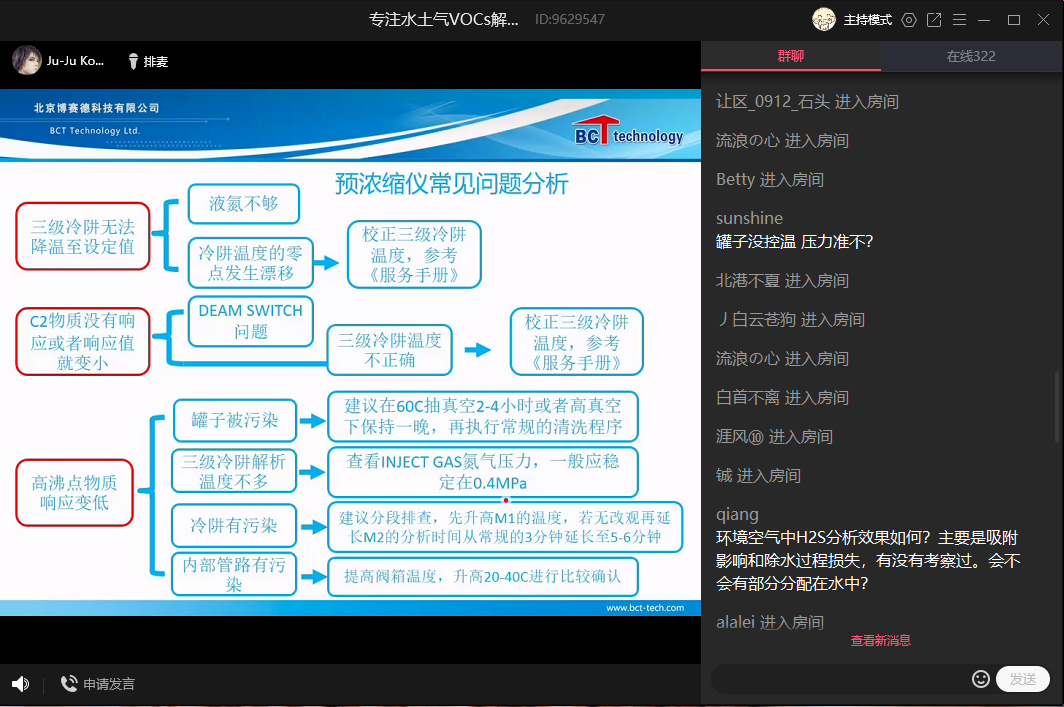Click the 主持模式 host mode label
This screenshot has height=707, width=1064.
[x=867, y=20]
